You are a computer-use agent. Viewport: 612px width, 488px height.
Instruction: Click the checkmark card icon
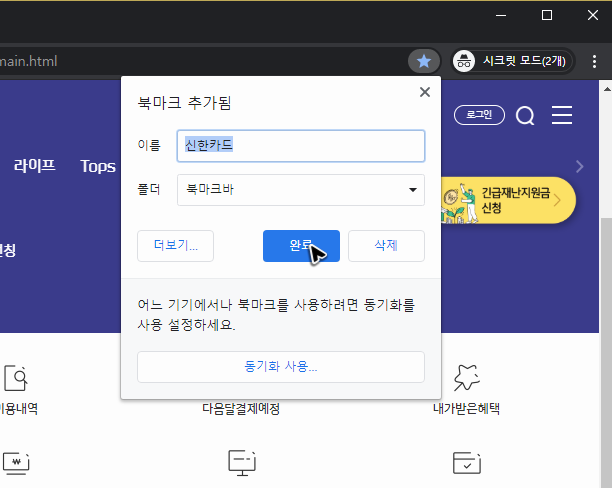tap(467, 463)
